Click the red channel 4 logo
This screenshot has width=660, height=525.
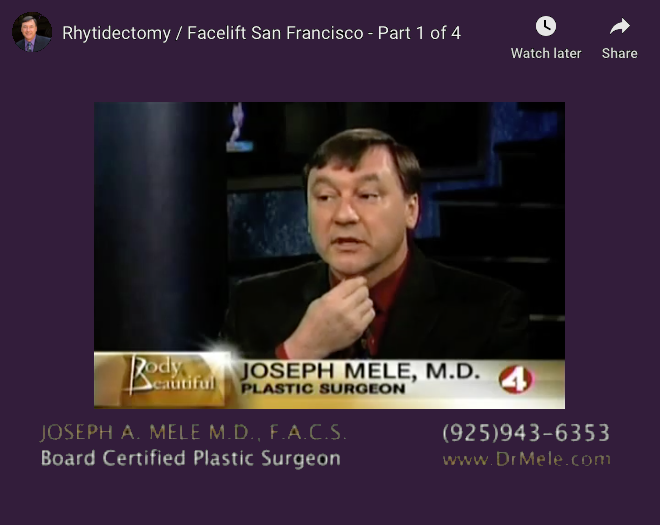tap(516, 379)
